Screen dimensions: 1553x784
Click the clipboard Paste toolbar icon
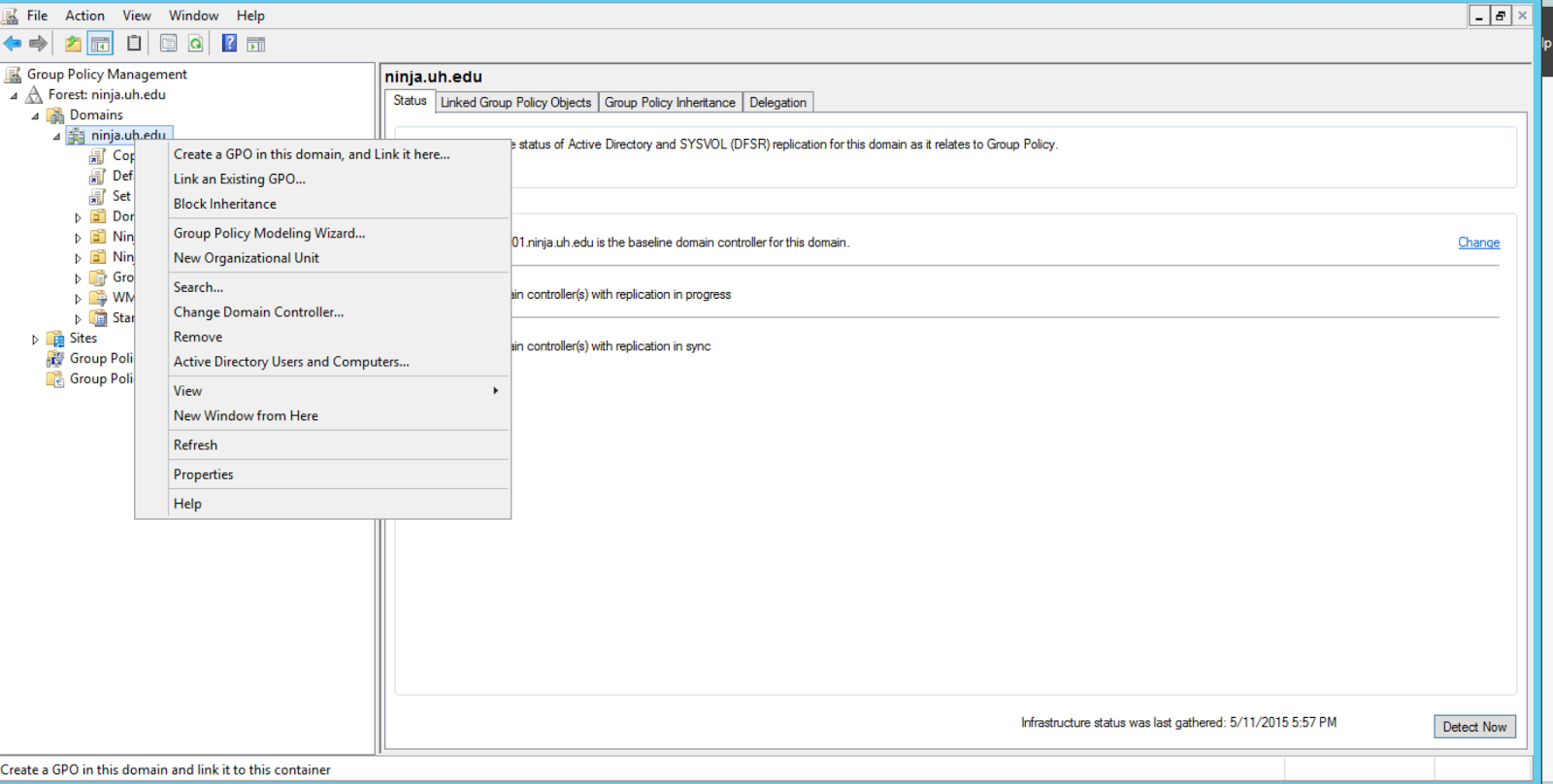point(134,44)
